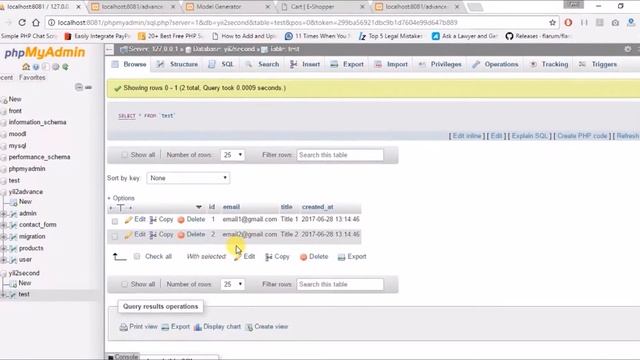640x360 pixels.
Task: Click the phpMyAdmin home icon
Action: pos(26,67)
